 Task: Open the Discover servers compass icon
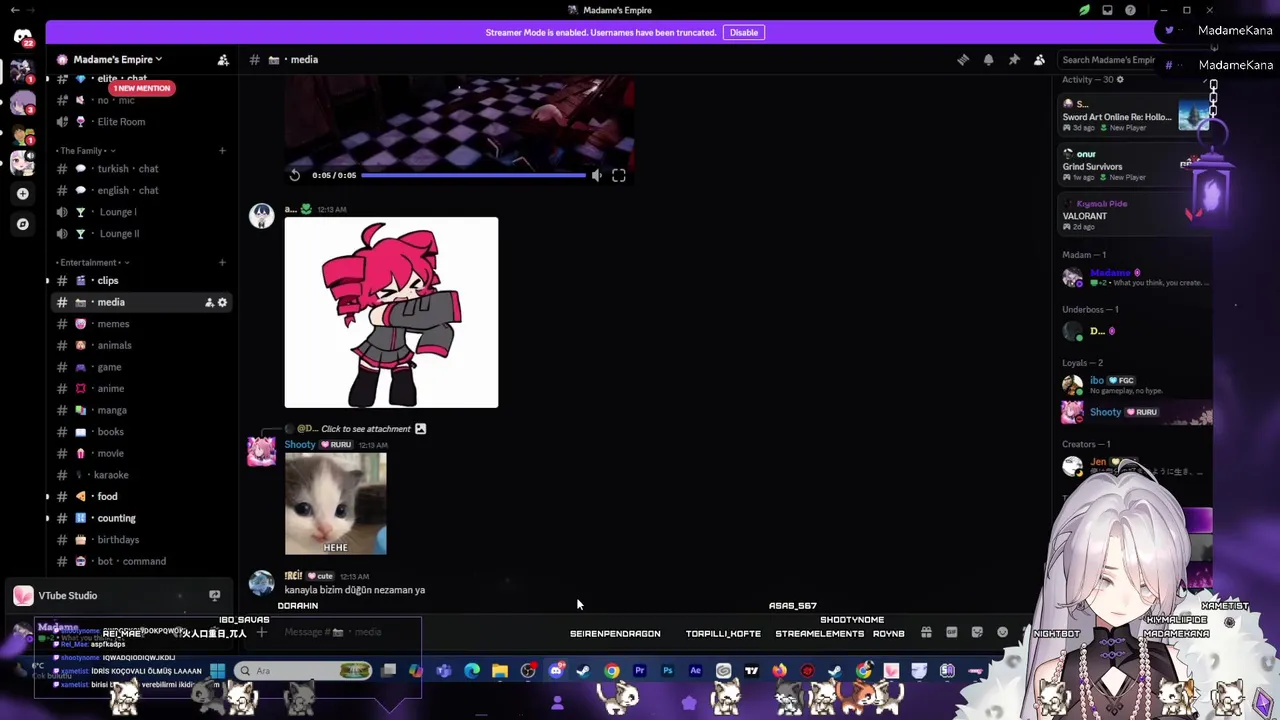[x=23, y=224]
